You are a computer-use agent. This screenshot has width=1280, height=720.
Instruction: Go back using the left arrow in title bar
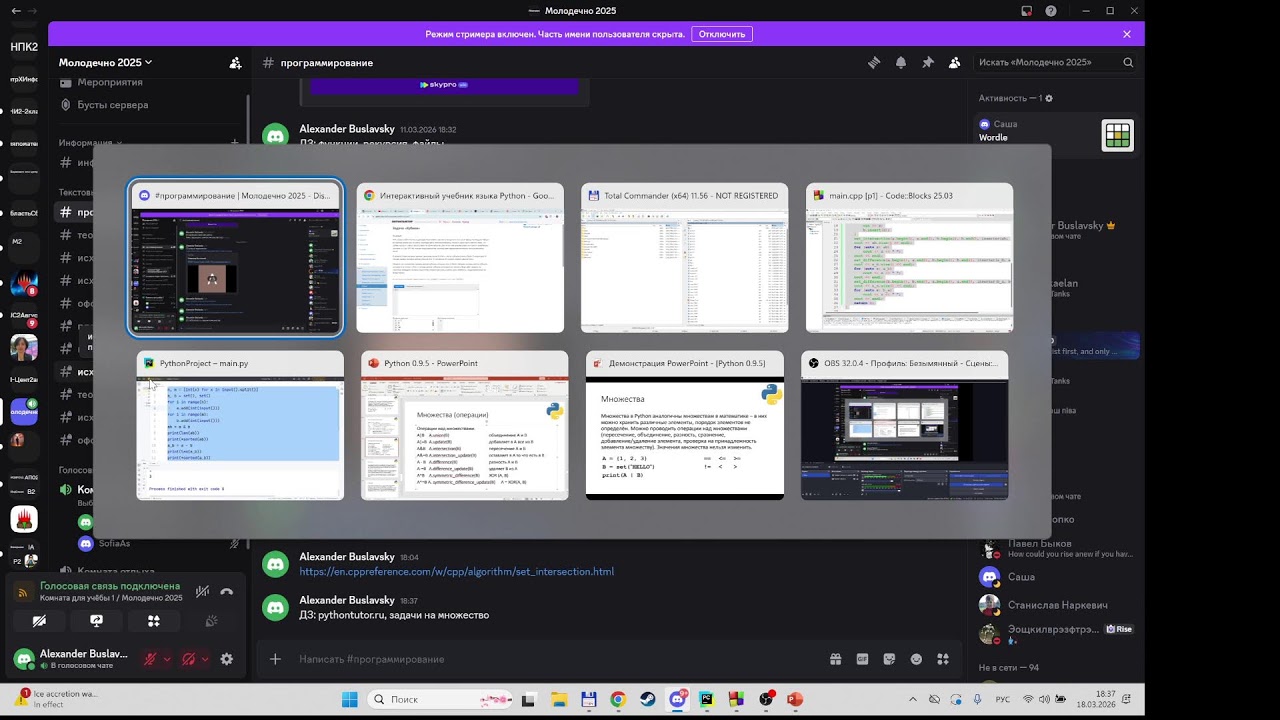tap(15, 11)
